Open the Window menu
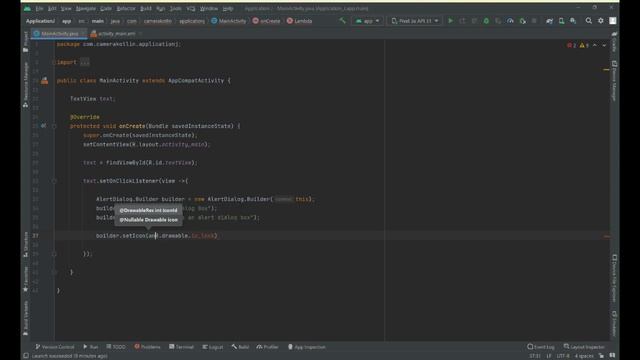The image size is (640, 360). [x=209, y=9]
